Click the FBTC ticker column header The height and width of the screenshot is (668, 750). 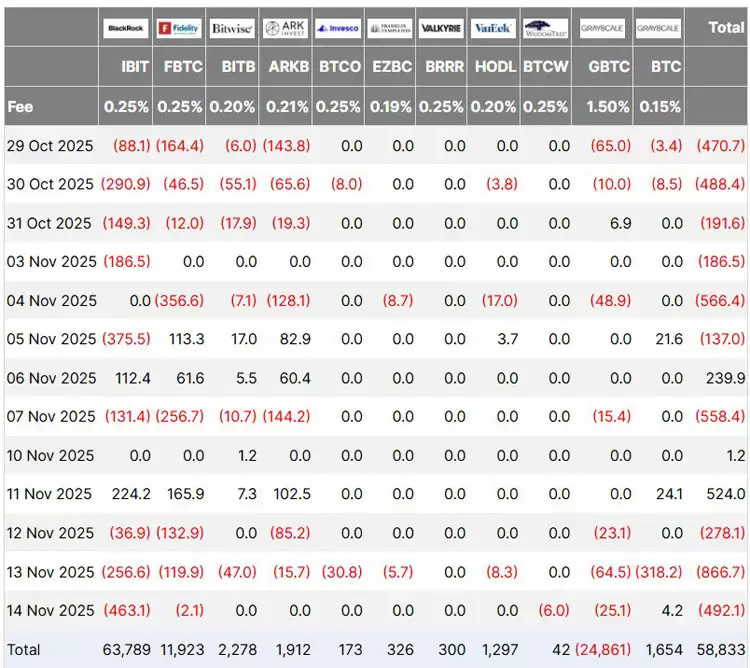(183, 67)
